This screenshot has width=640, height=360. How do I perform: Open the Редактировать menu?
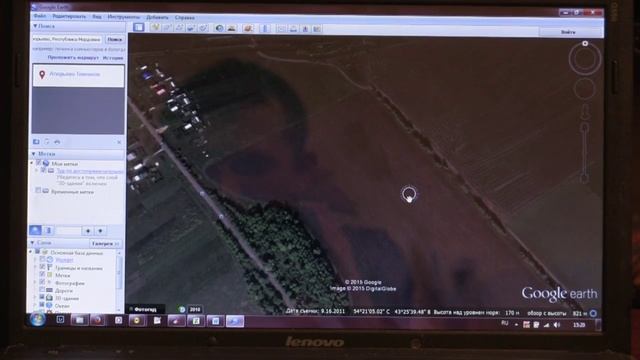[x=69, y=17]
